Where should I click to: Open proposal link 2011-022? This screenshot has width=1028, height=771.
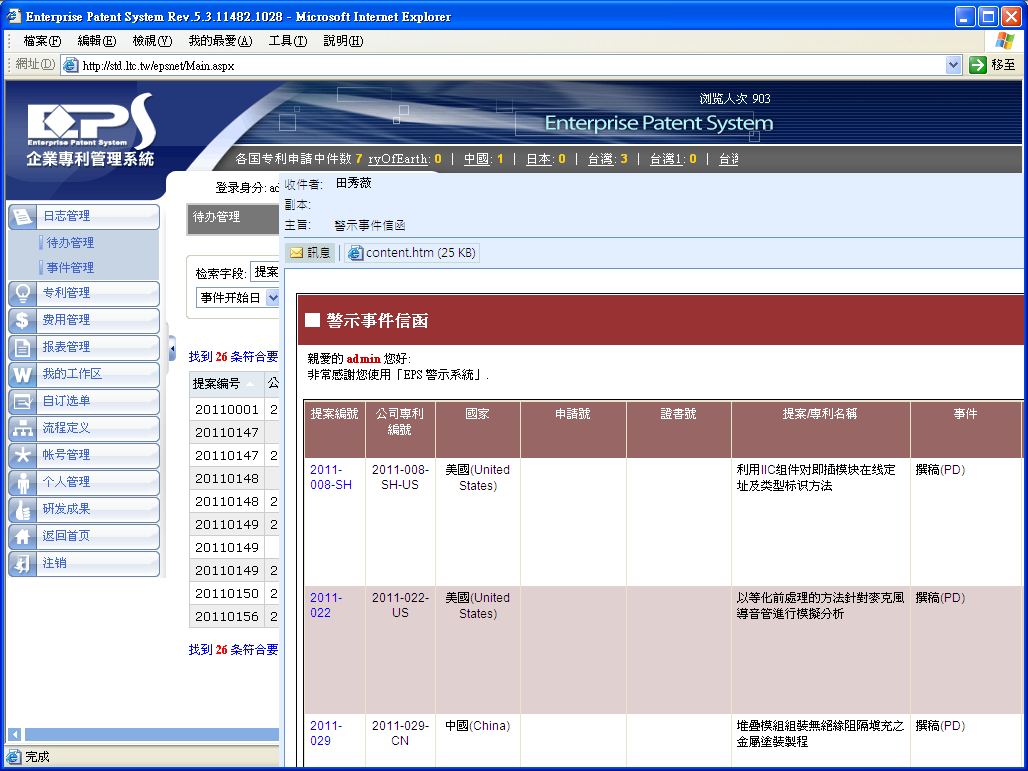326,605
